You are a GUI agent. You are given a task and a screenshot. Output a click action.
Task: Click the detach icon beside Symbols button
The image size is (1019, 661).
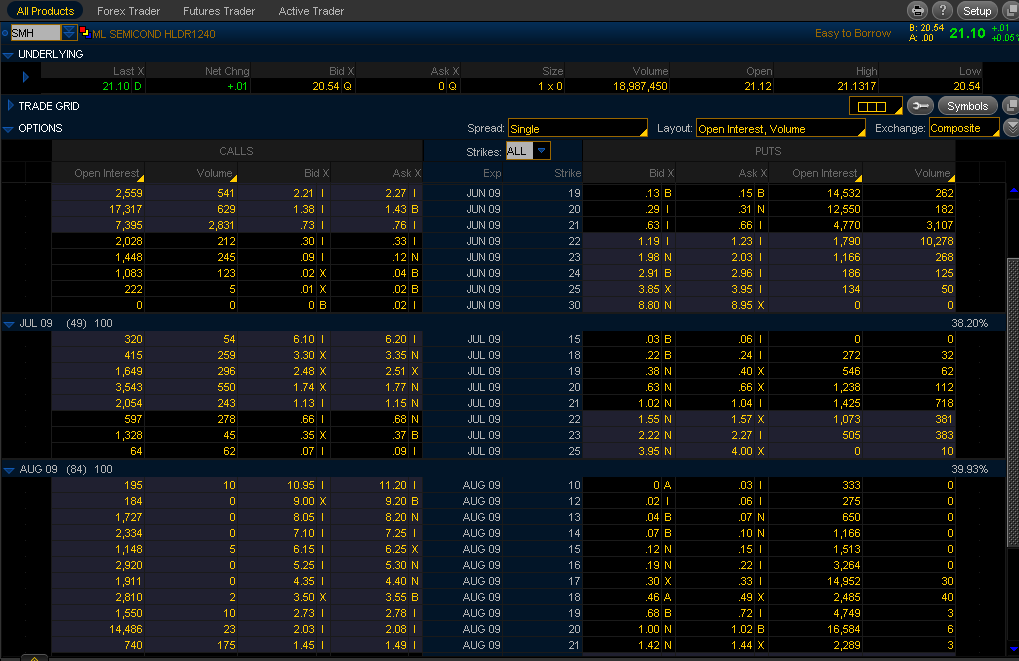point(1010,106)
